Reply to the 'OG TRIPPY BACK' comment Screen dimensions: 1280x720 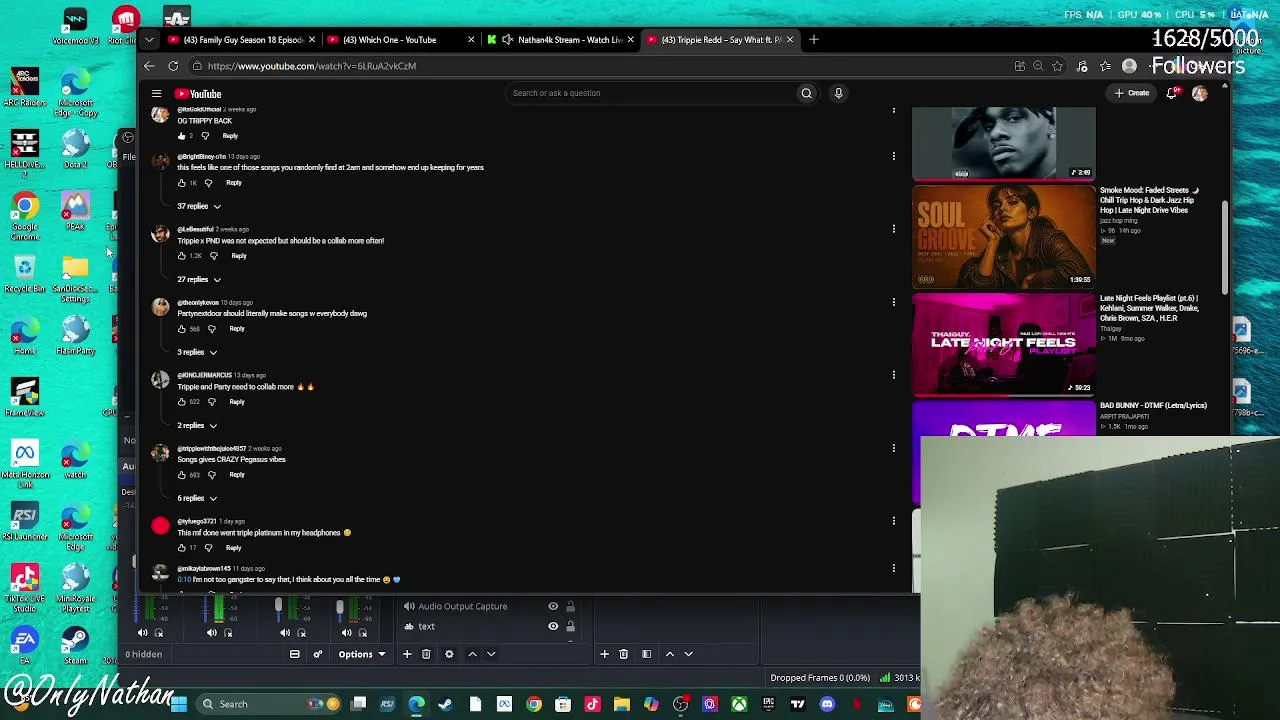(230, 136)
